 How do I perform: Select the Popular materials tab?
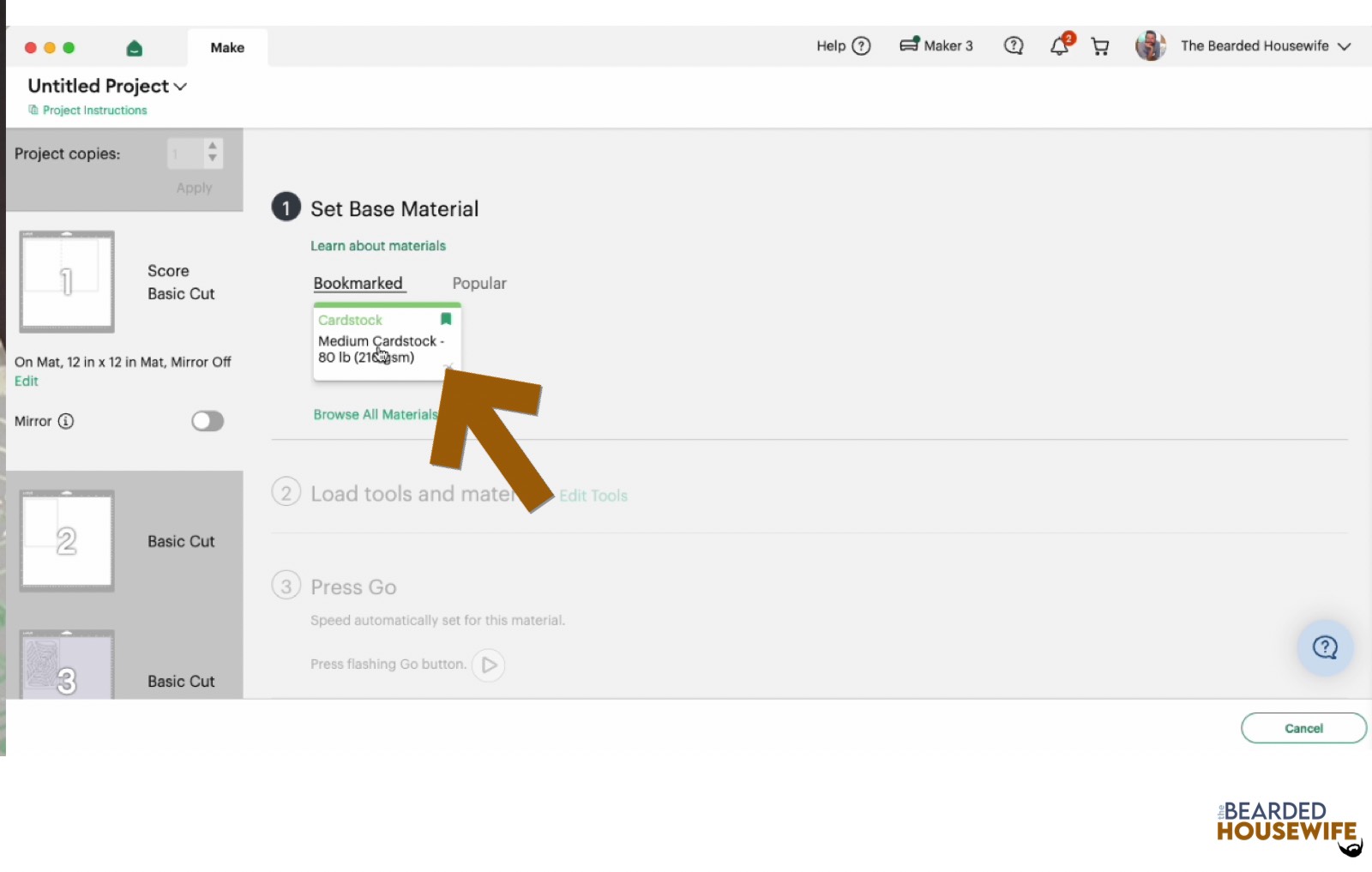479,283
